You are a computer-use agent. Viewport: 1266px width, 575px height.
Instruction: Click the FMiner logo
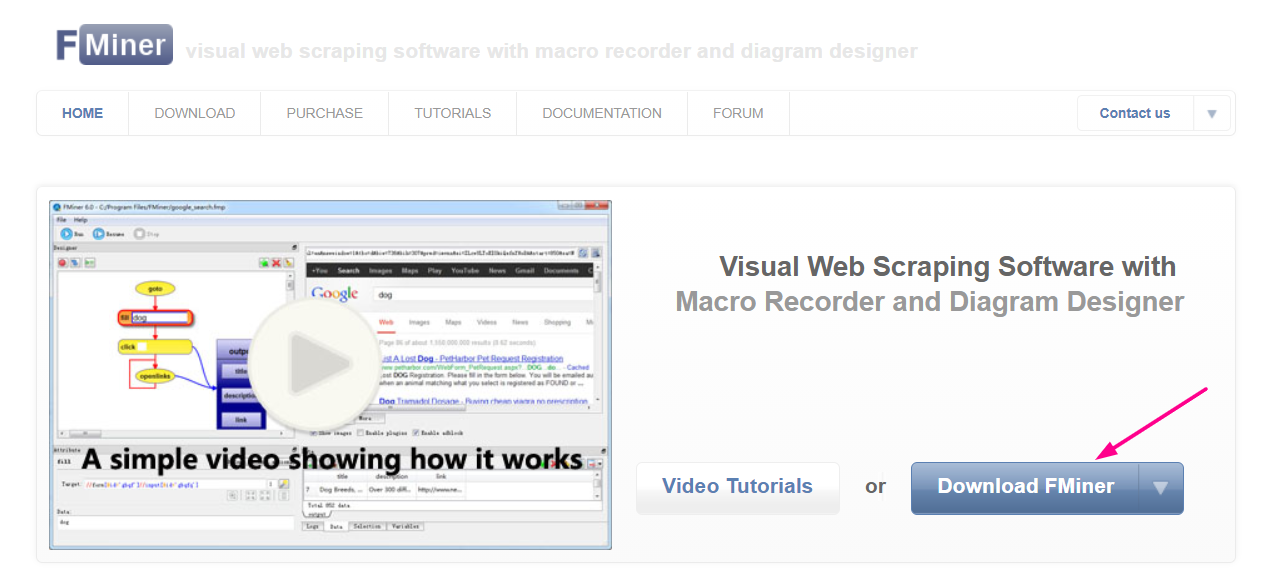114,45
